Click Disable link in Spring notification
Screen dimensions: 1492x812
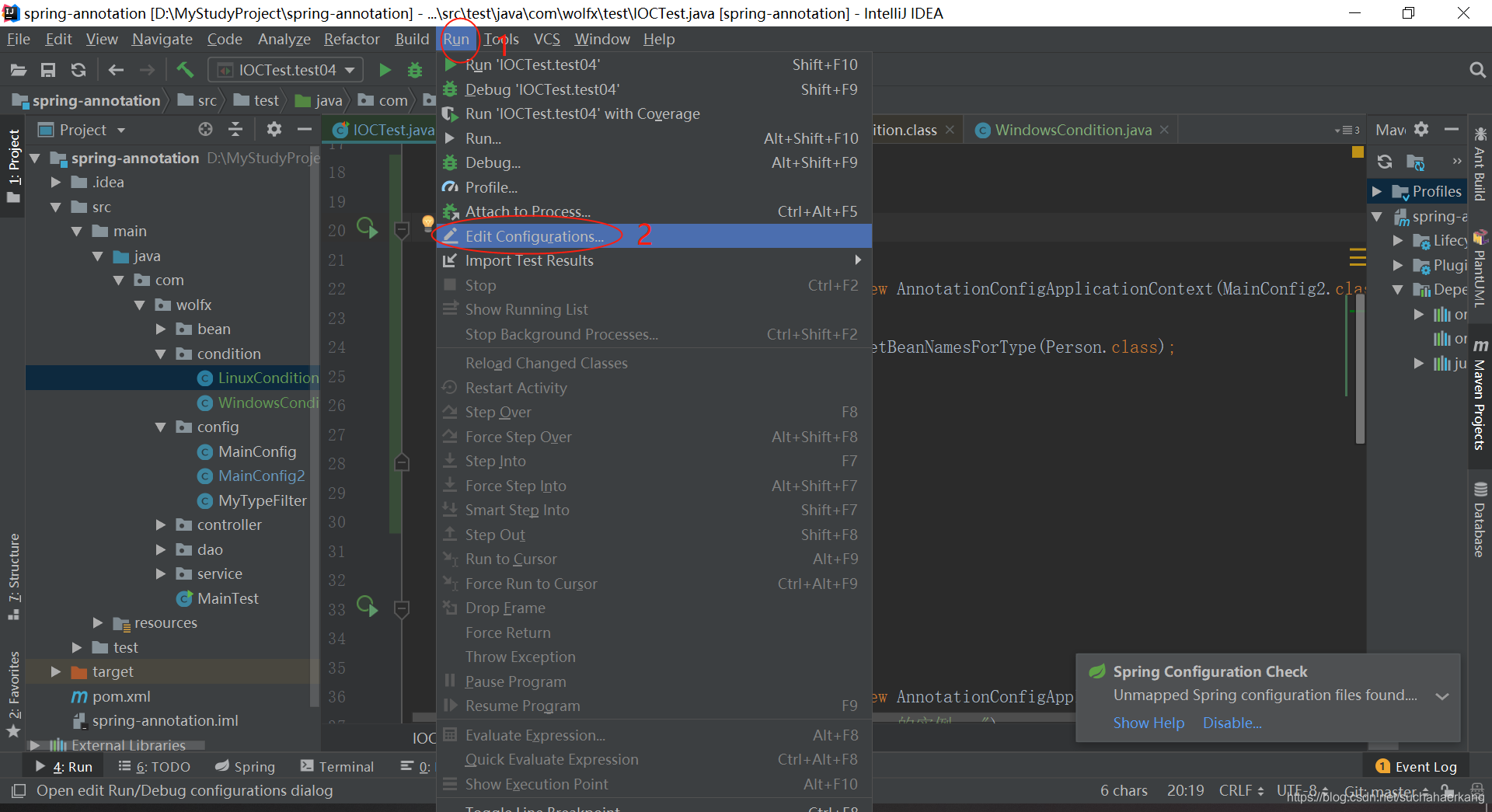pos(1232,723)
